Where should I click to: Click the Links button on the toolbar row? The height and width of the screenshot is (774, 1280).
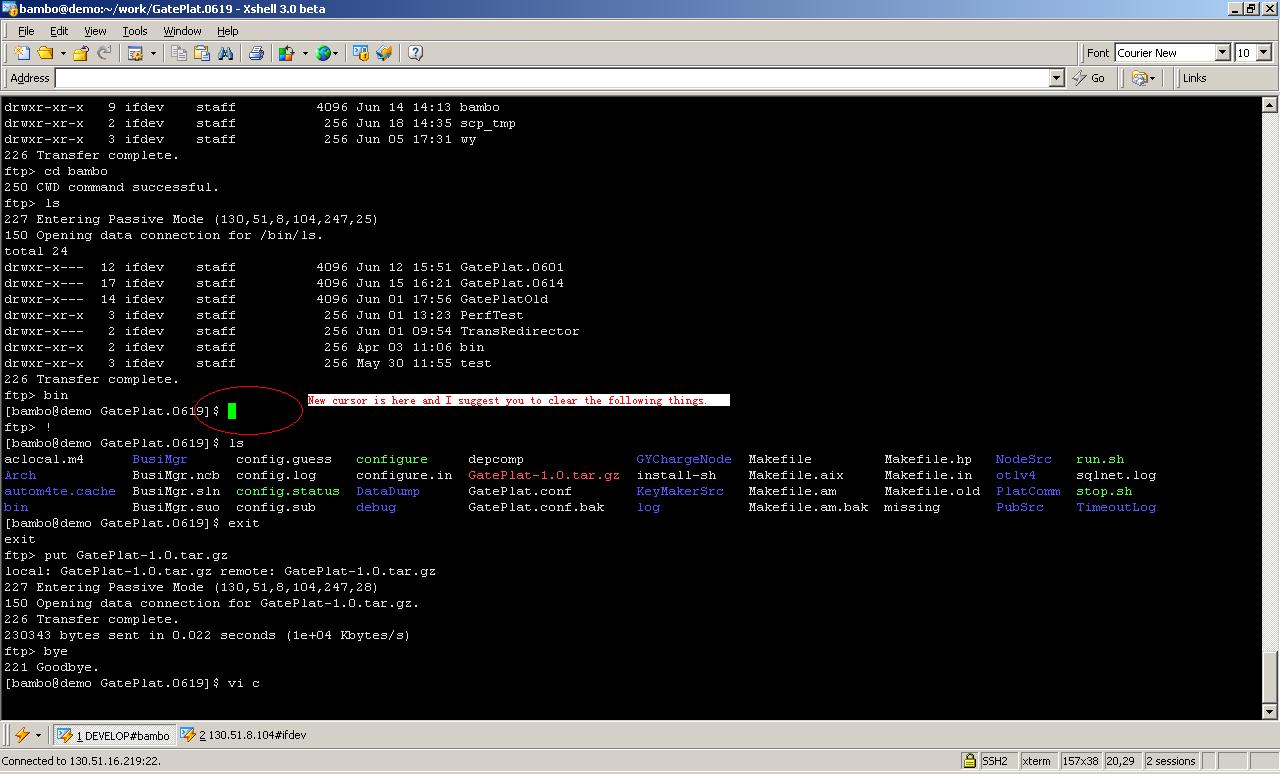1196,78
